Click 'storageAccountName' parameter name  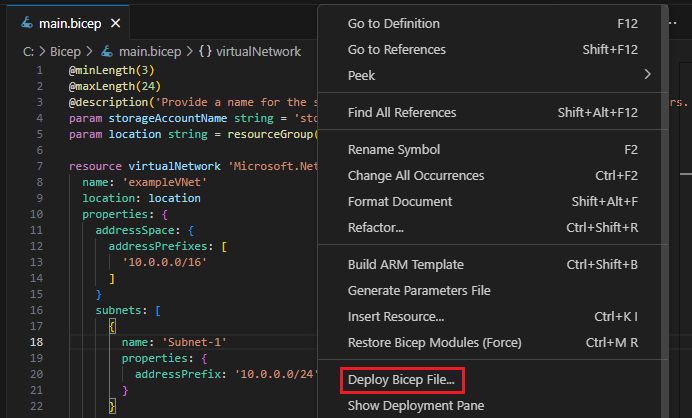pos(168,118)
